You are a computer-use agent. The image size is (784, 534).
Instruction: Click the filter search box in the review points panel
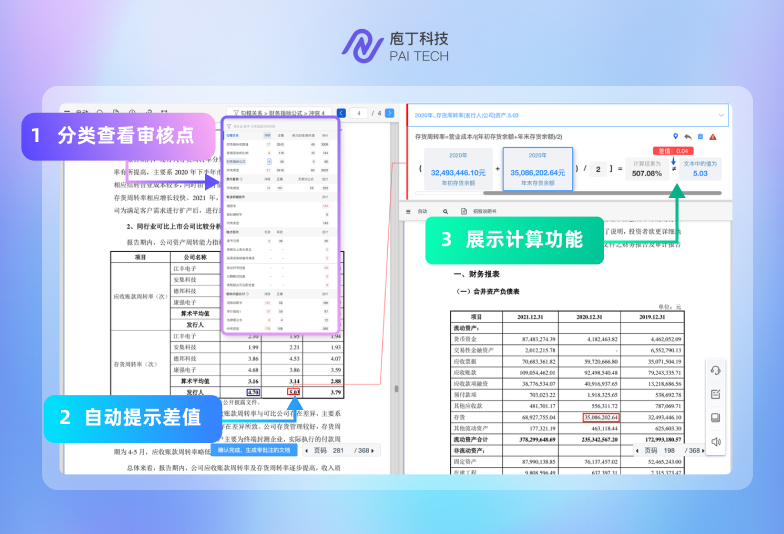(280, 126)
